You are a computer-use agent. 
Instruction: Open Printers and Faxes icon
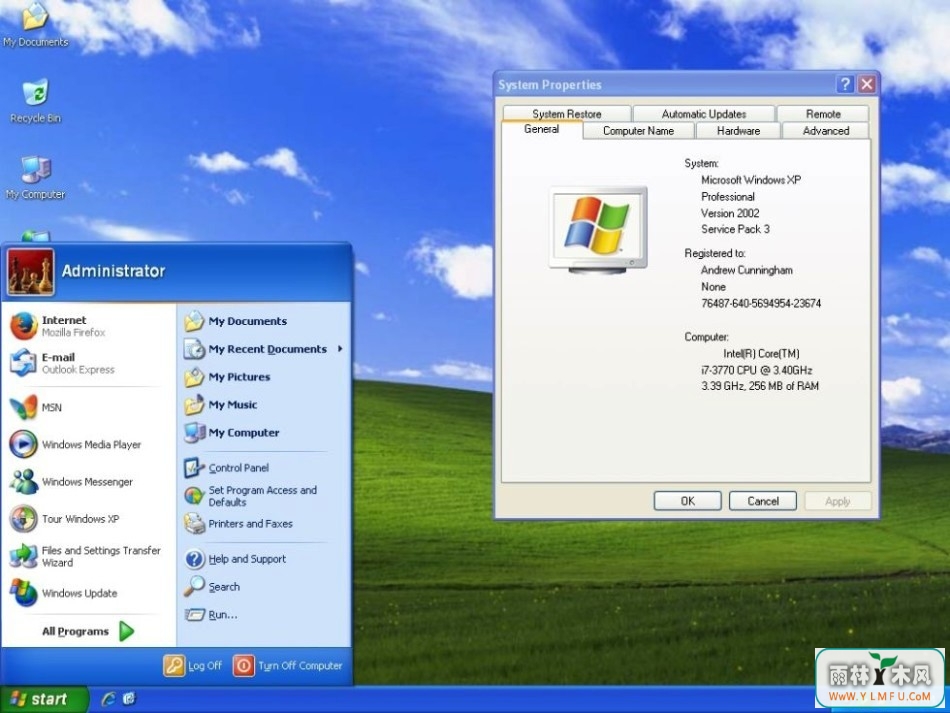tap(194, 523)
